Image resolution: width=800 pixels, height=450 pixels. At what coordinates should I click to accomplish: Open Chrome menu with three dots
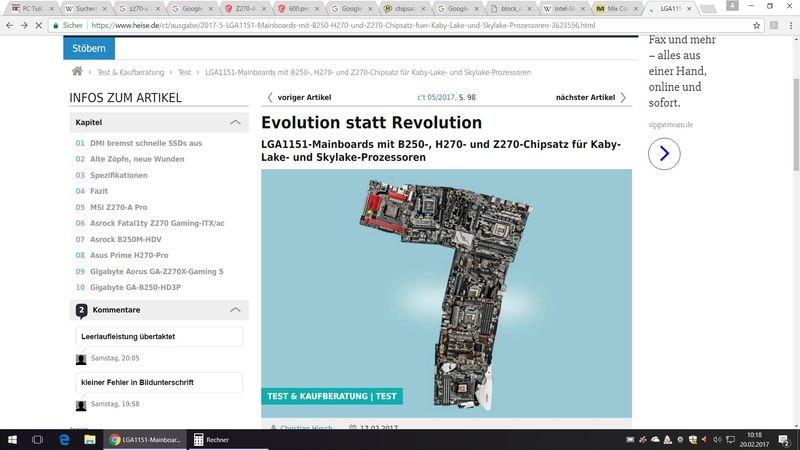click(x=790, y=25)
